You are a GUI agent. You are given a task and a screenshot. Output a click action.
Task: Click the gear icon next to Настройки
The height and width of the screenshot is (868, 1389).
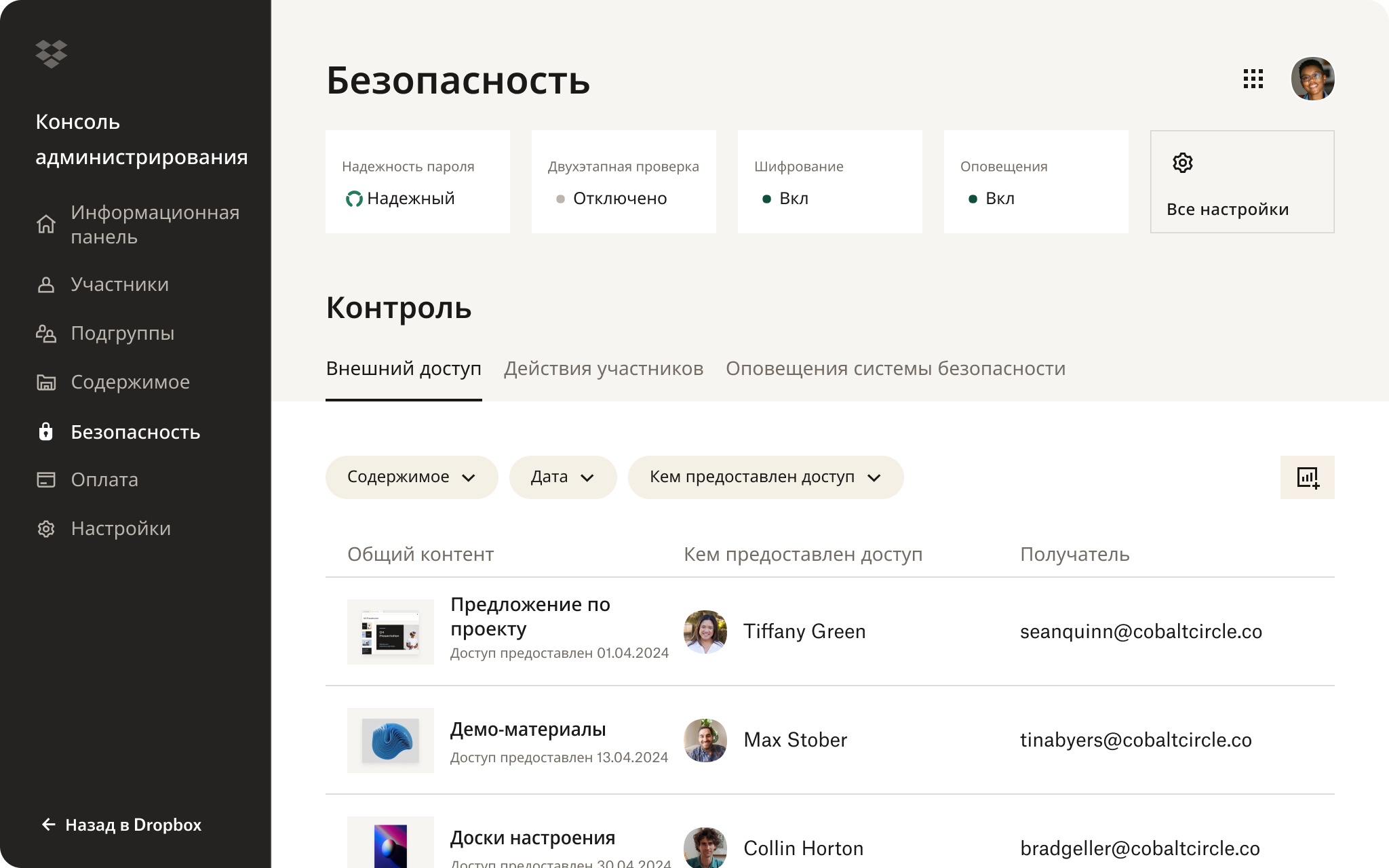pyautogui.click(x=46, y=528)
